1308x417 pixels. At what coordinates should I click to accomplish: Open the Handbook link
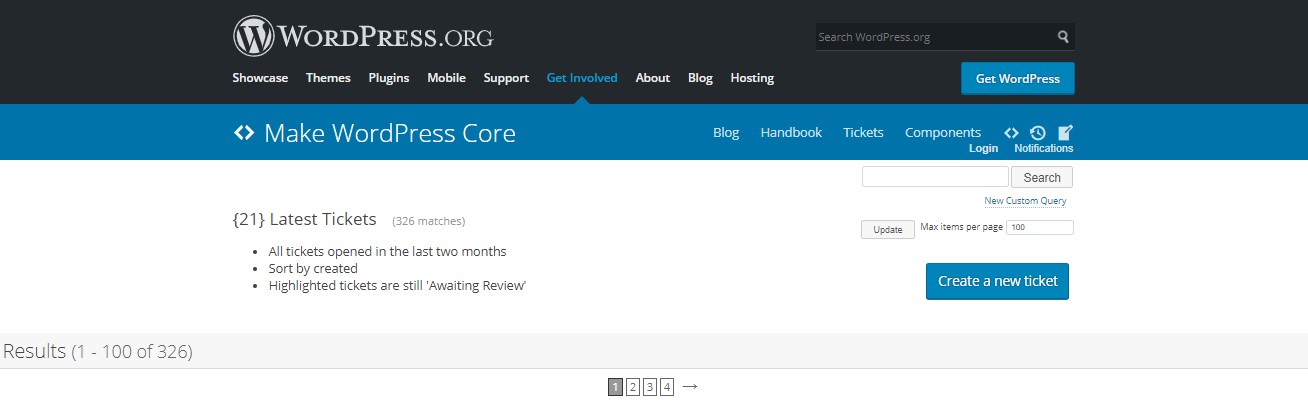click(791, 132)
